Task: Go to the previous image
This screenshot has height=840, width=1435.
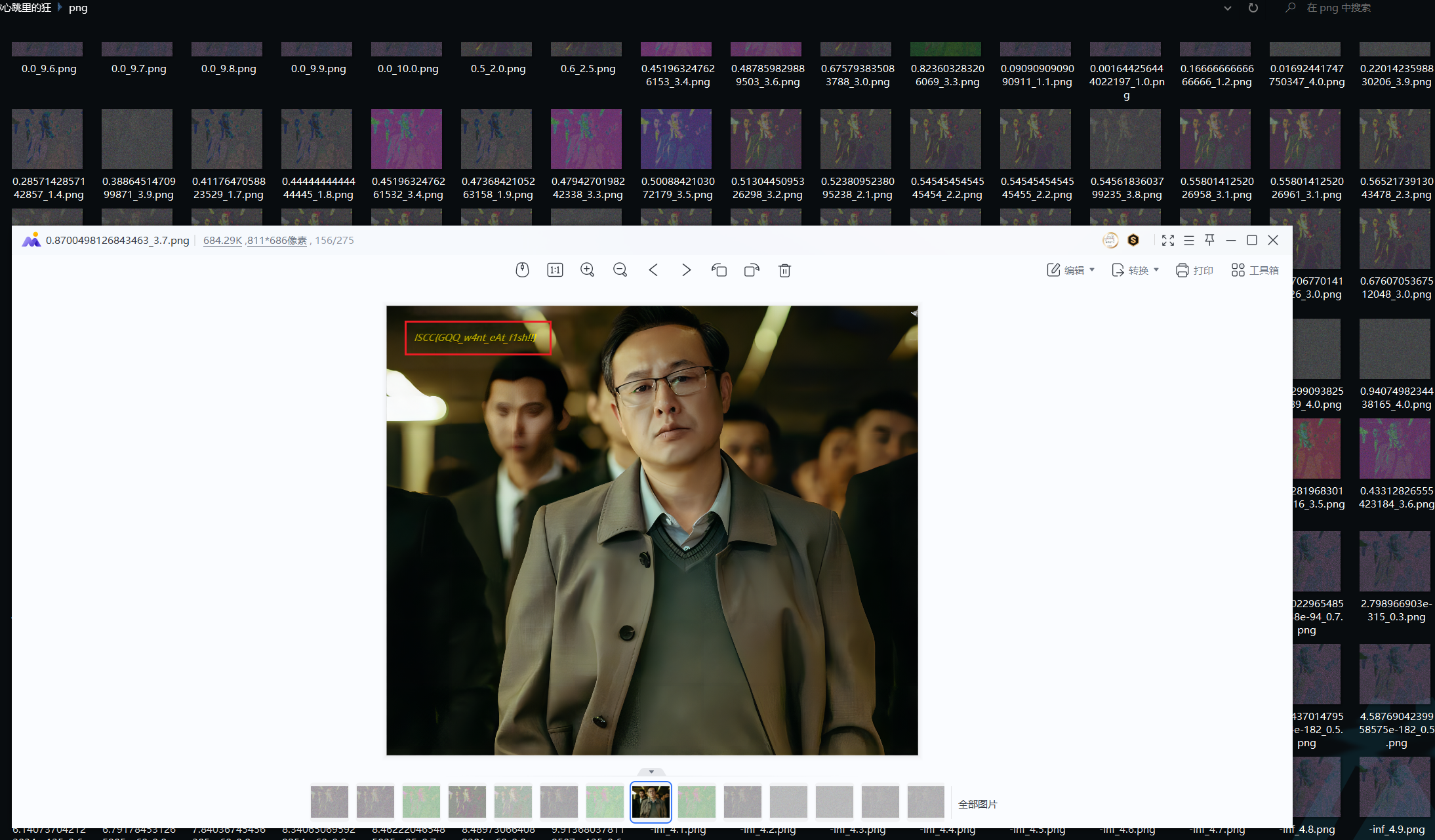Action: coord(653,270)
